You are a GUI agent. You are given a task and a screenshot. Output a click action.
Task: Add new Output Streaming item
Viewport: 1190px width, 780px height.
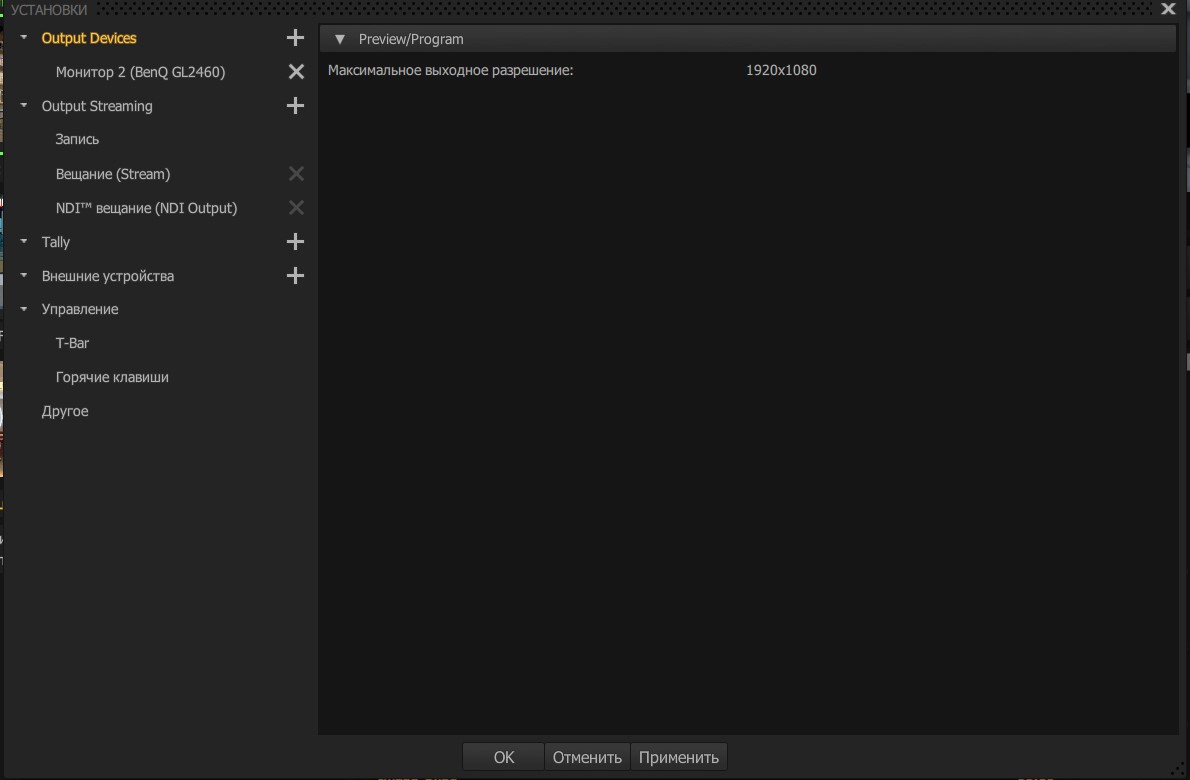pyautogui.click(x=295, y=105)
